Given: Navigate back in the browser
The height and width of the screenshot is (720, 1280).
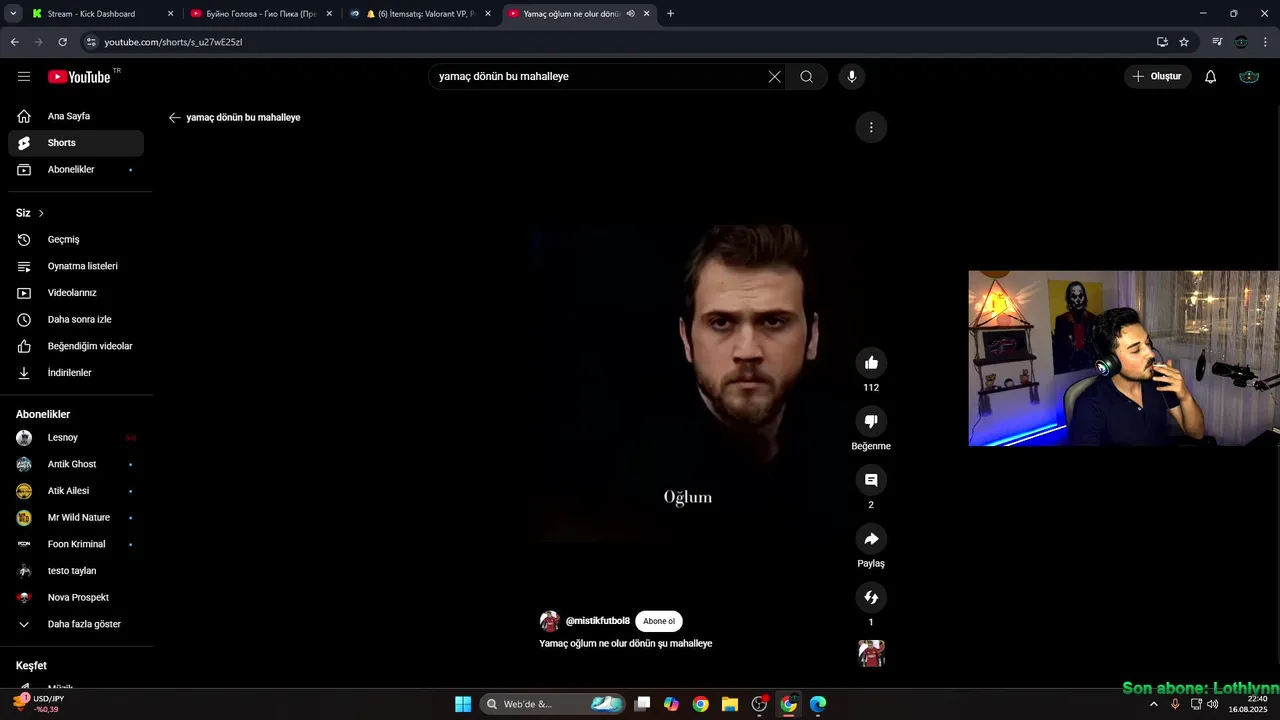Looking at the screenshot, I should pyautogui.click(x=14, y=42).
